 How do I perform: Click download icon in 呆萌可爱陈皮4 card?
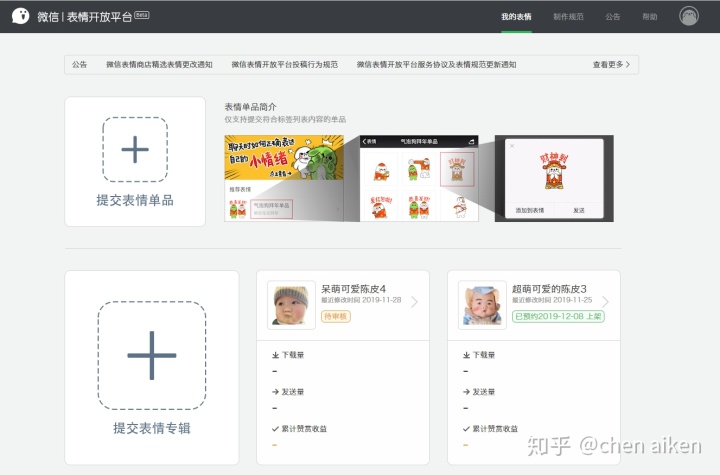pyautogui.click(x=276, y=355)
